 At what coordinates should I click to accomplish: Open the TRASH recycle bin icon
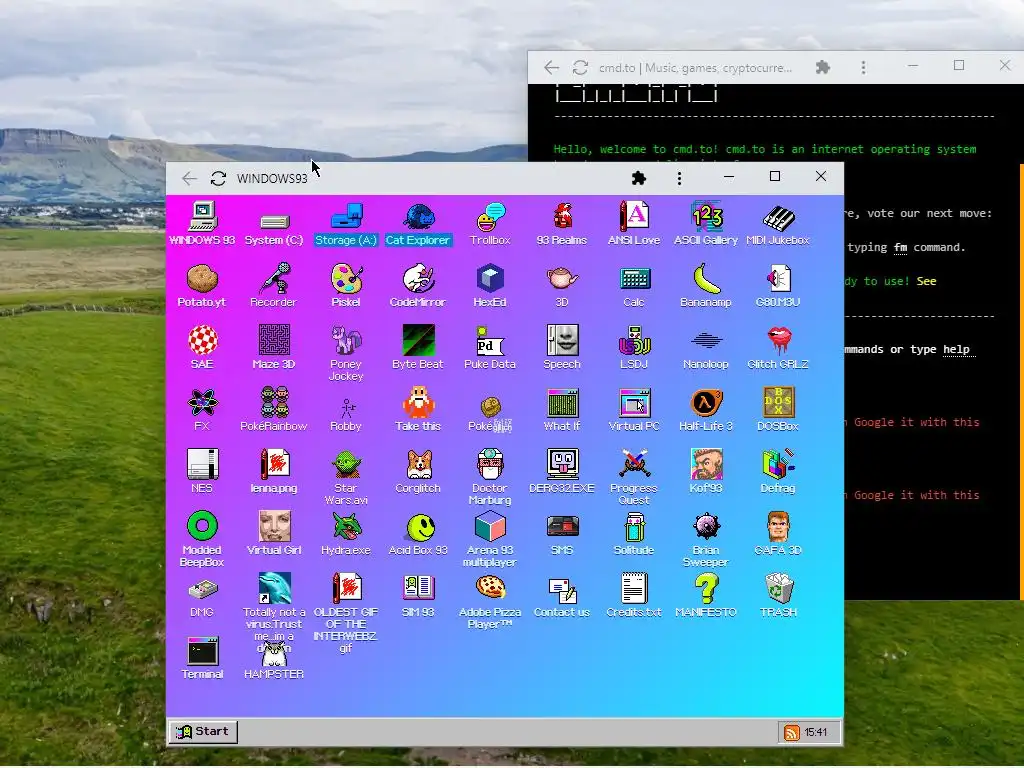(778, 588)
